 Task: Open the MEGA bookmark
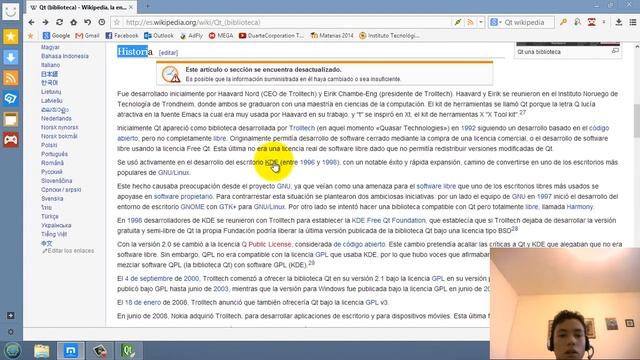(x=221, y=36)
